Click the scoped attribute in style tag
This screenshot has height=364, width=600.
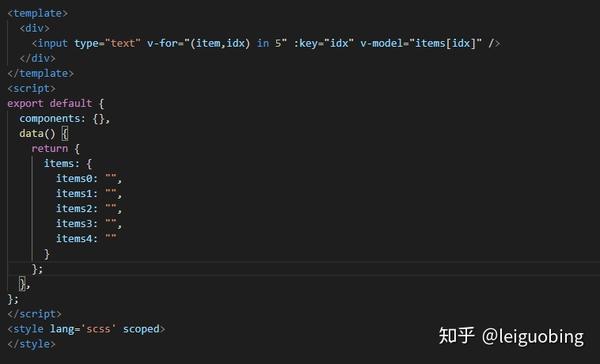point(141,329)
